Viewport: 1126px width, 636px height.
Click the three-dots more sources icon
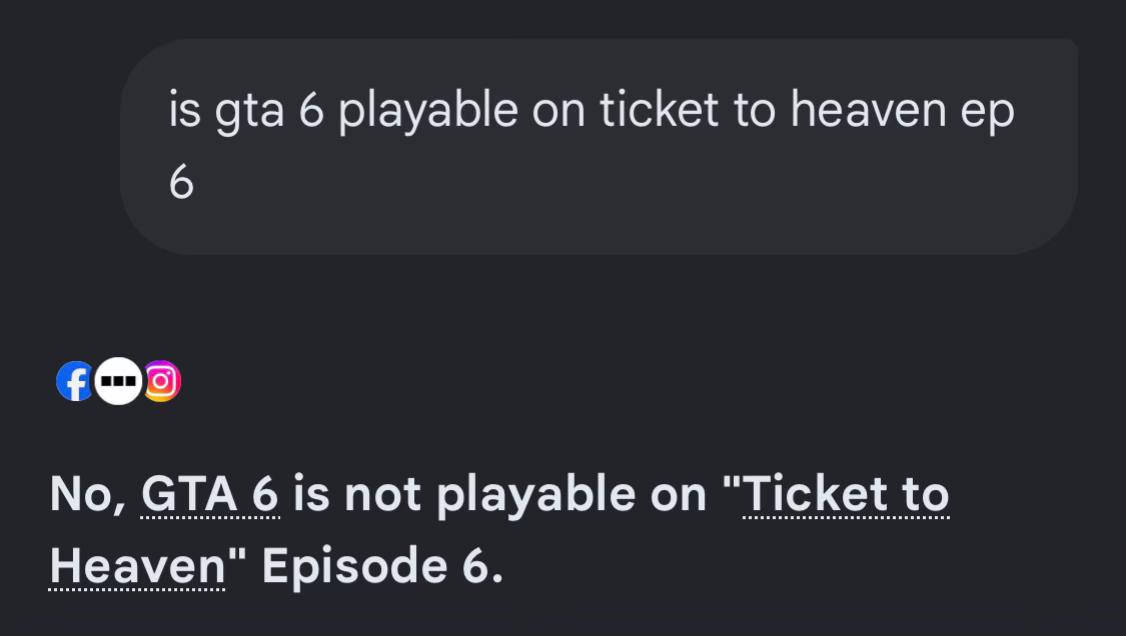click(x=118, y=381)
